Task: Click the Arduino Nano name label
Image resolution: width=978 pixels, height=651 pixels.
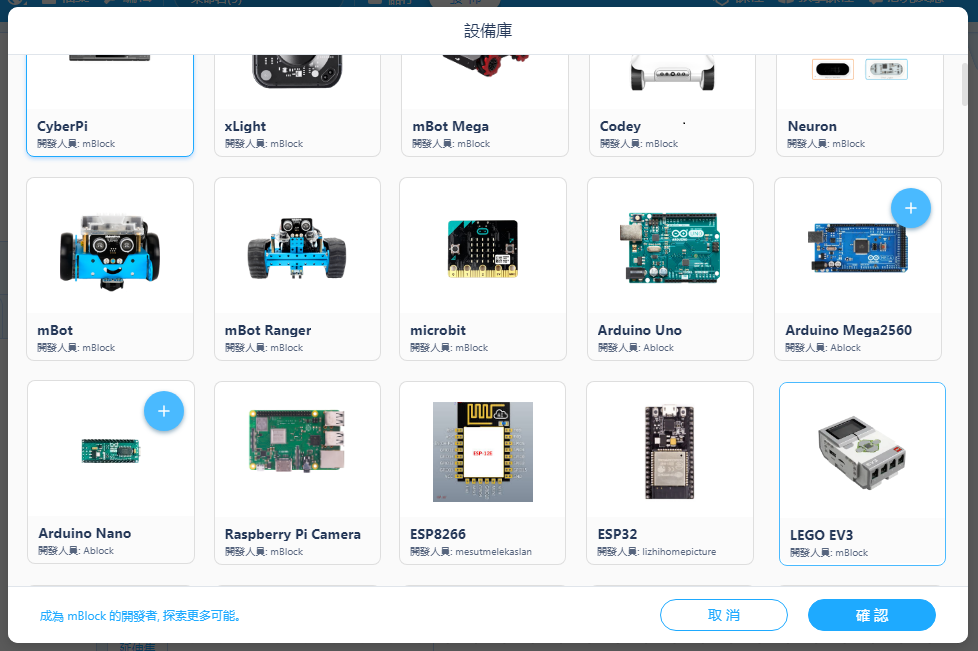Action: pyautogui.click(x=85, y=533)
